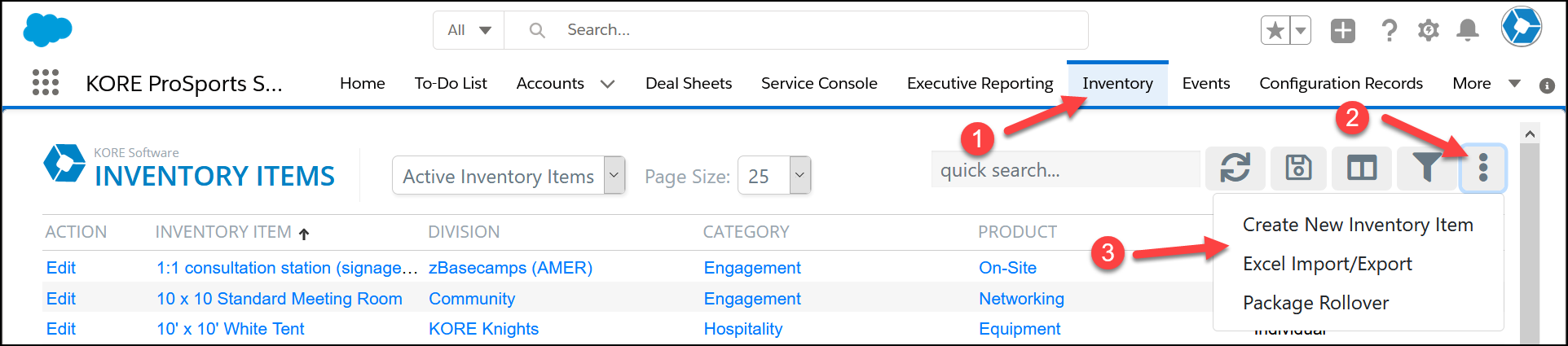
Task: Open the Events tab
Action: tap(1206, 83)
